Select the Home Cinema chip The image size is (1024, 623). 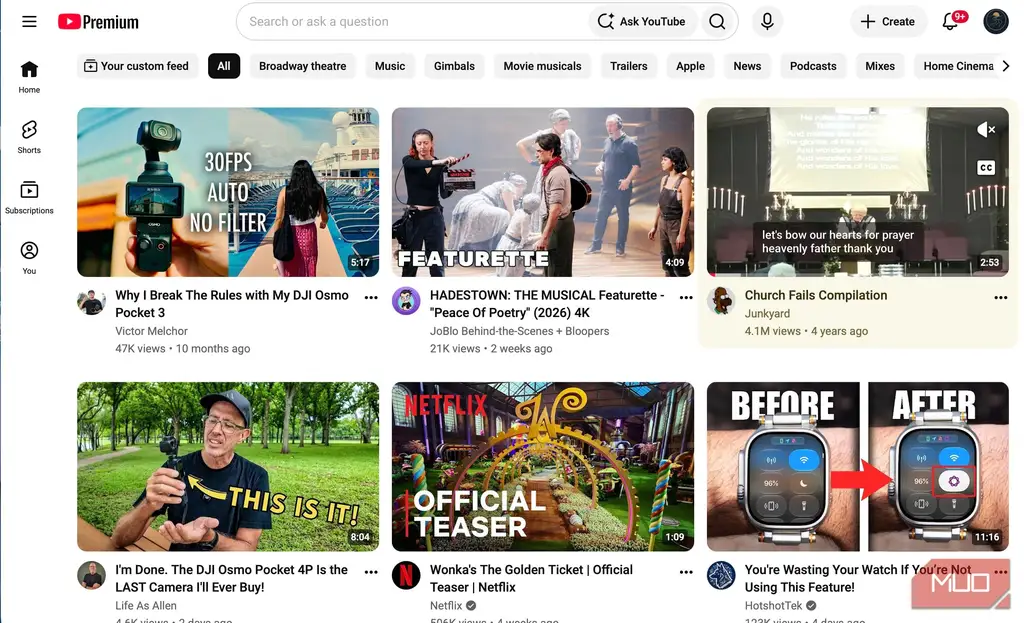[957, 66]
